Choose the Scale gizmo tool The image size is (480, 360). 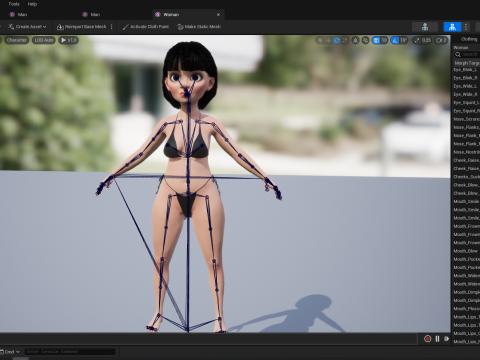345,40
